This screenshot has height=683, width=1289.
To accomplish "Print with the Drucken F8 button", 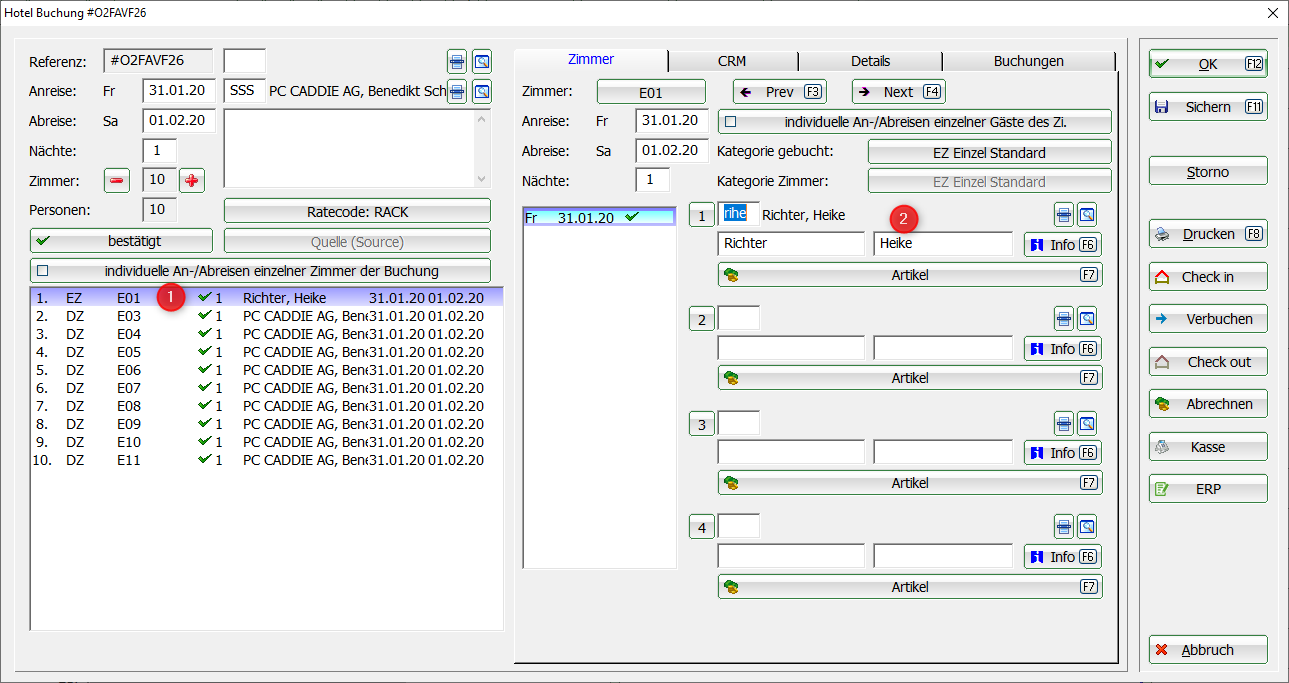I will [x=1208, y=234].
